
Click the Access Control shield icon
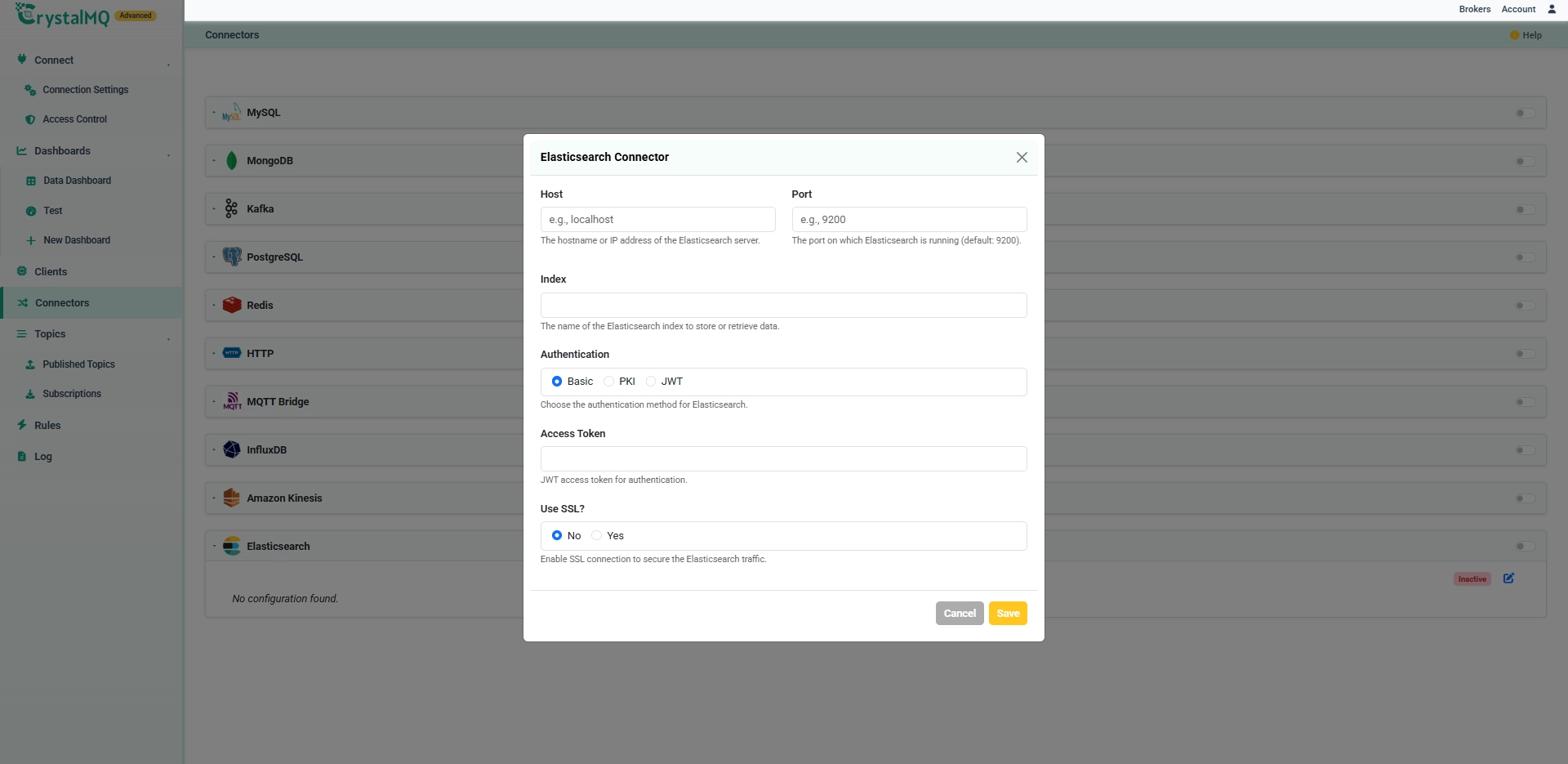pos(30,119)
